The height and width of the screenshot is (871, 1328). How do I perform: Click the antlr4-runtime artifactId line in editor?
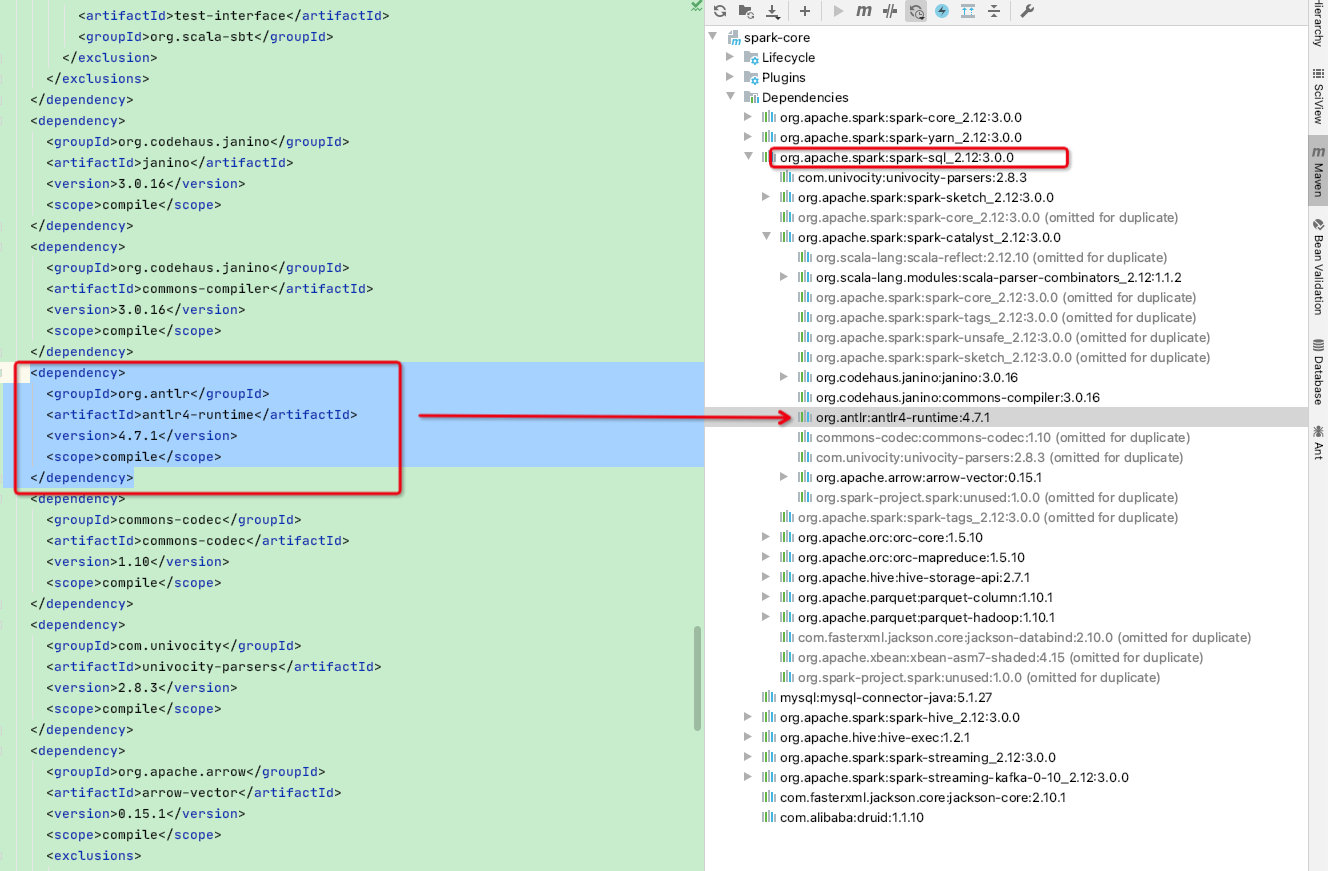coord(201,414)
